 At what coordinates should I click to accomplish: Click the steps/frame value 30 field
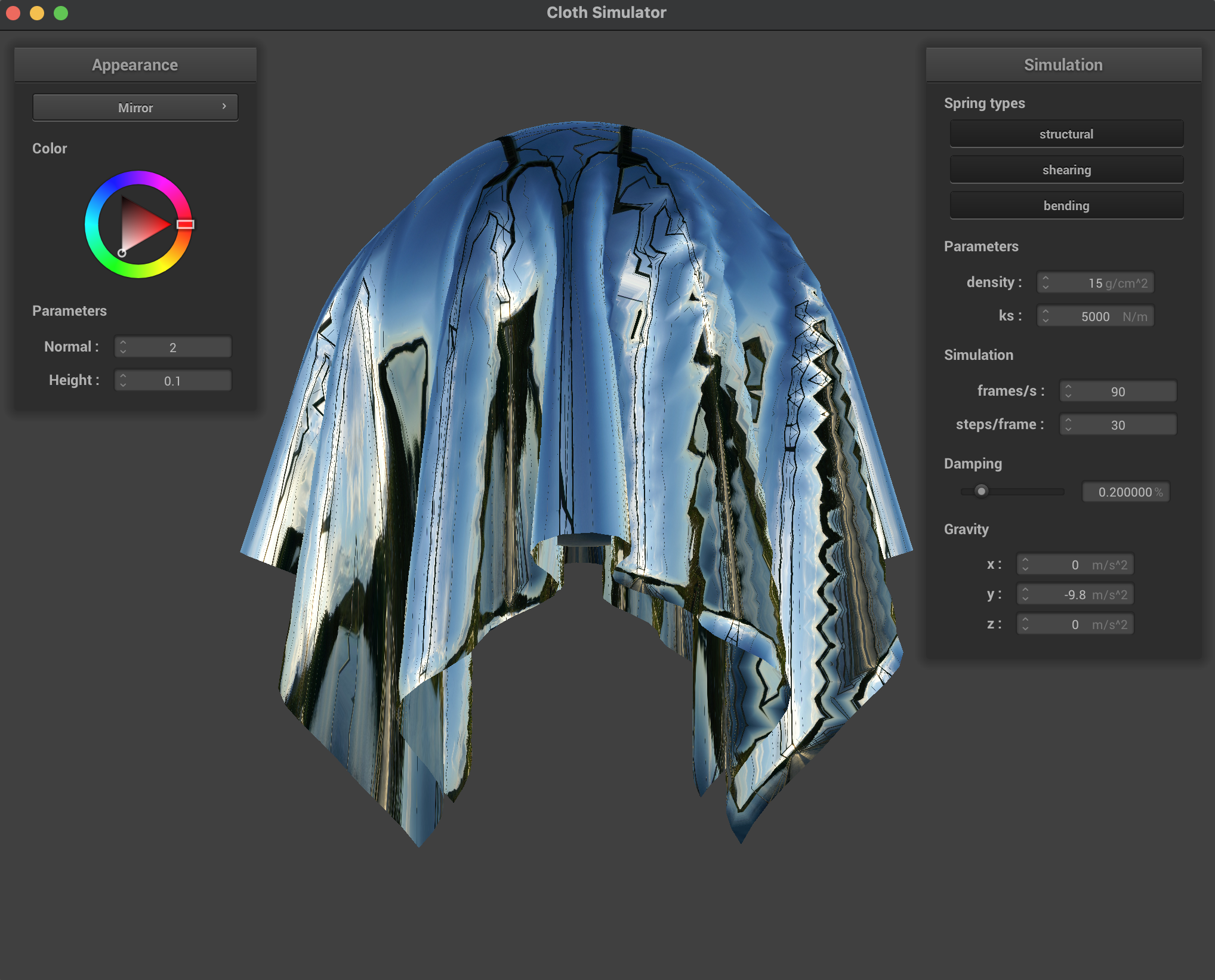click(1118, 424)
